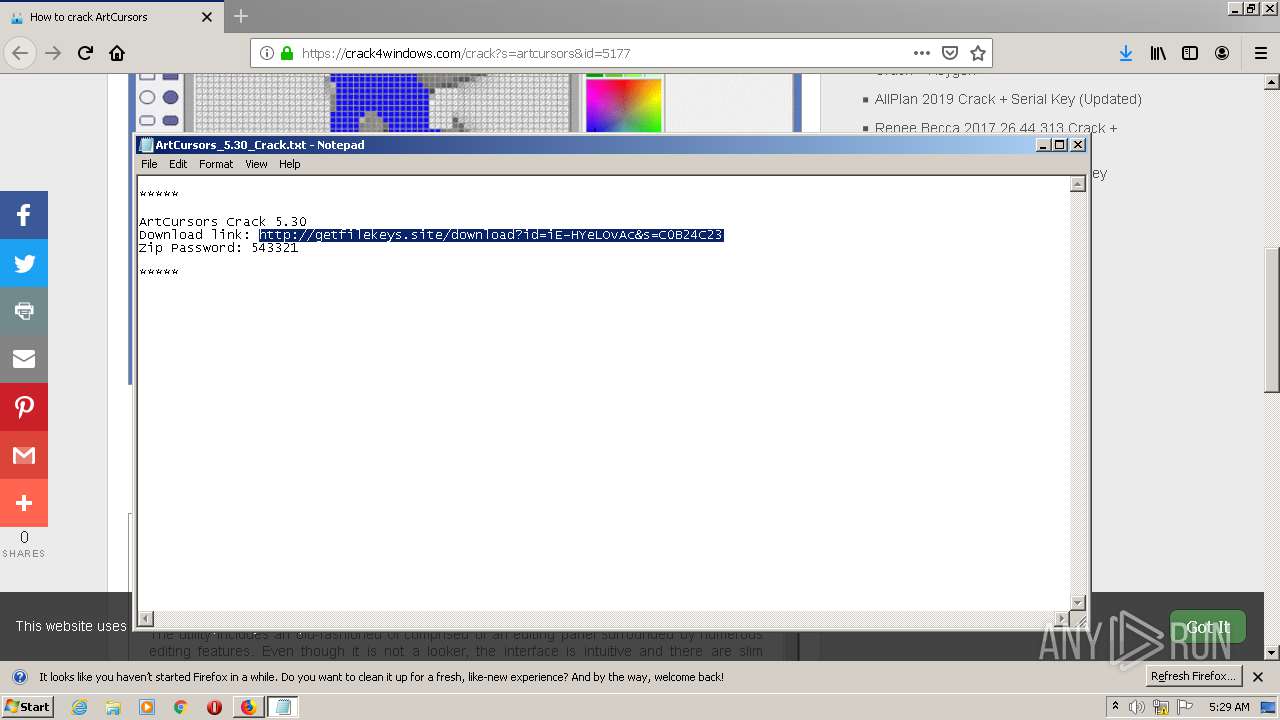Minimize the Notepad window

pos(1043,145)
